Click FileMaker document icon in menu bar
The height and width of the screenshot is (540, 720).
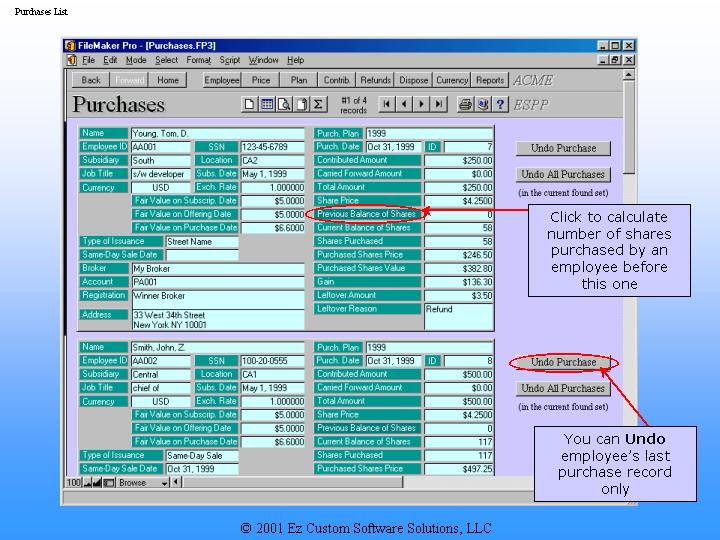72,60
